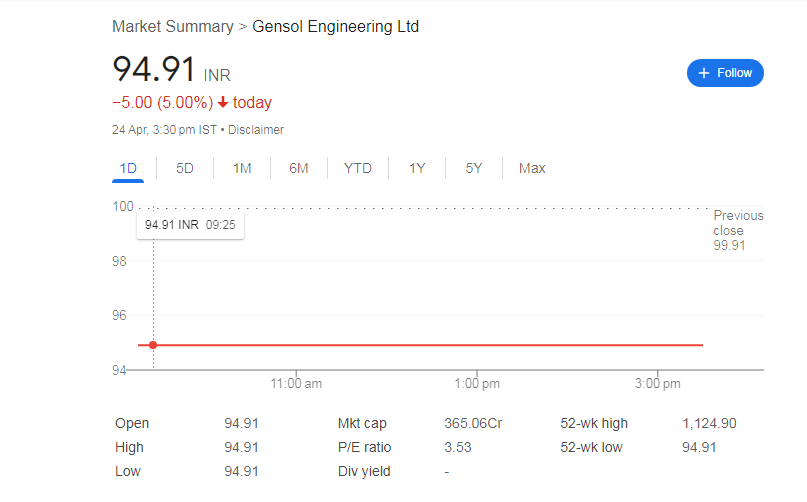Click the −5.00 (5.00%) change text
The image size is (807, 502).
coord(163,102)
